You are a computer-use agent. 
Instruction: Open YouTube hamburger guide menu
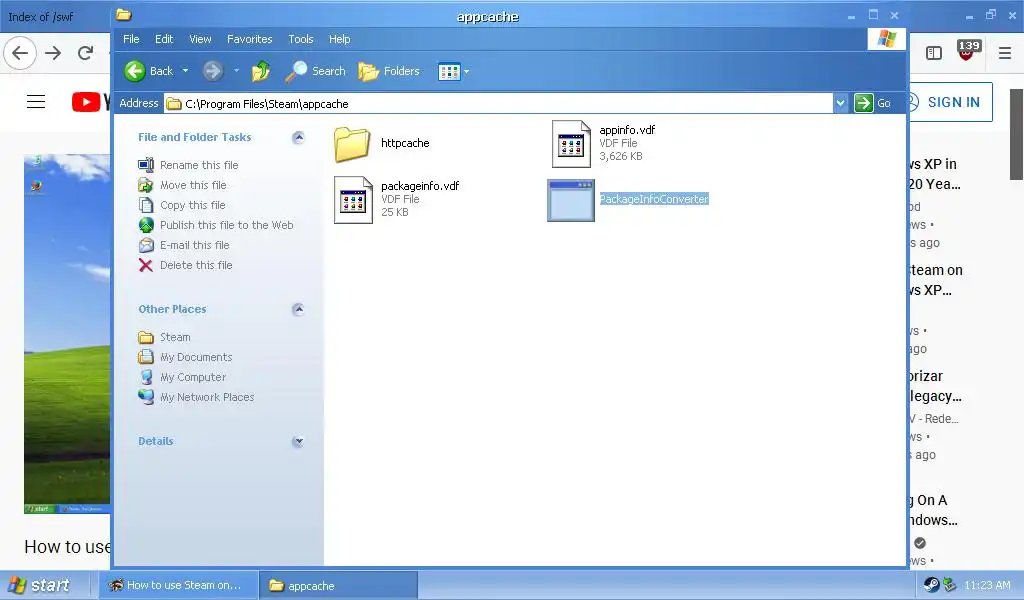(x=36, y=102)
